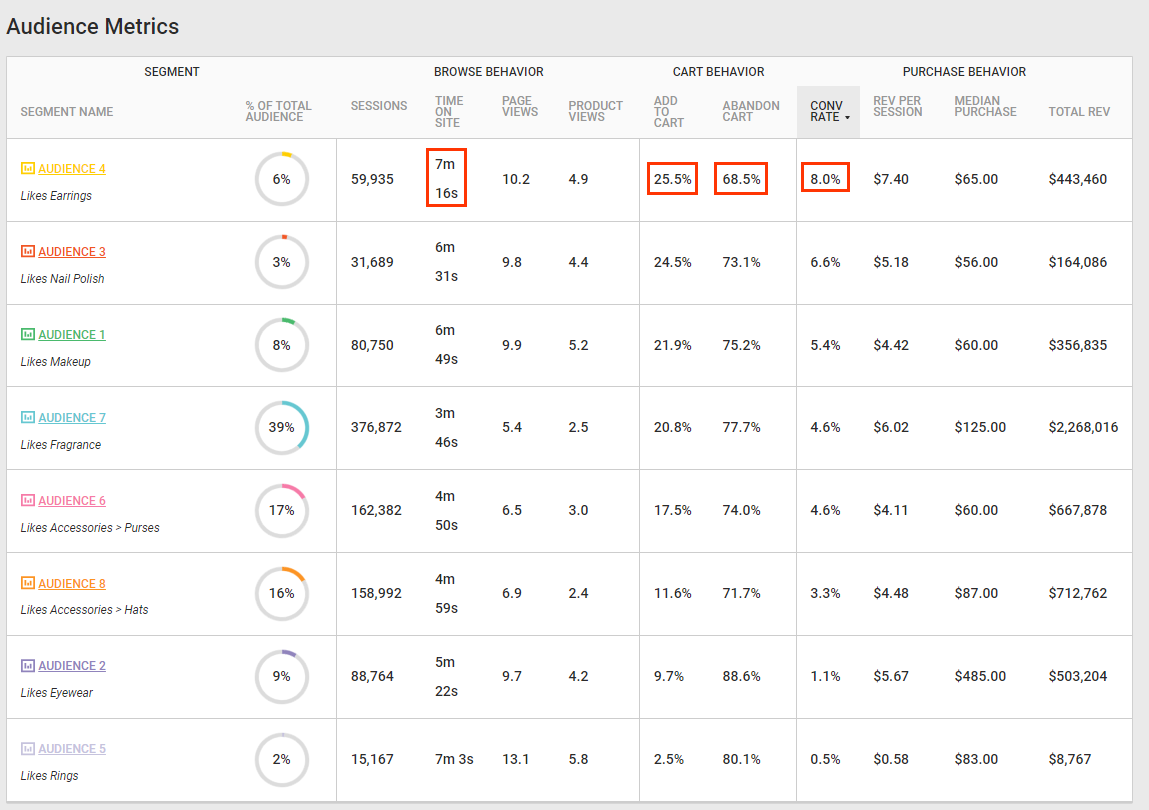Open the AUDIENCE 3 segment link

point(72,251)
